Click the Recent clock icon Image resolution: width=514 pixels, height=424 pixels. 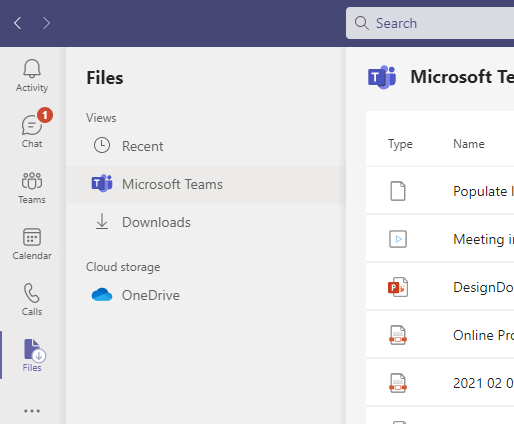pos(102,145)
